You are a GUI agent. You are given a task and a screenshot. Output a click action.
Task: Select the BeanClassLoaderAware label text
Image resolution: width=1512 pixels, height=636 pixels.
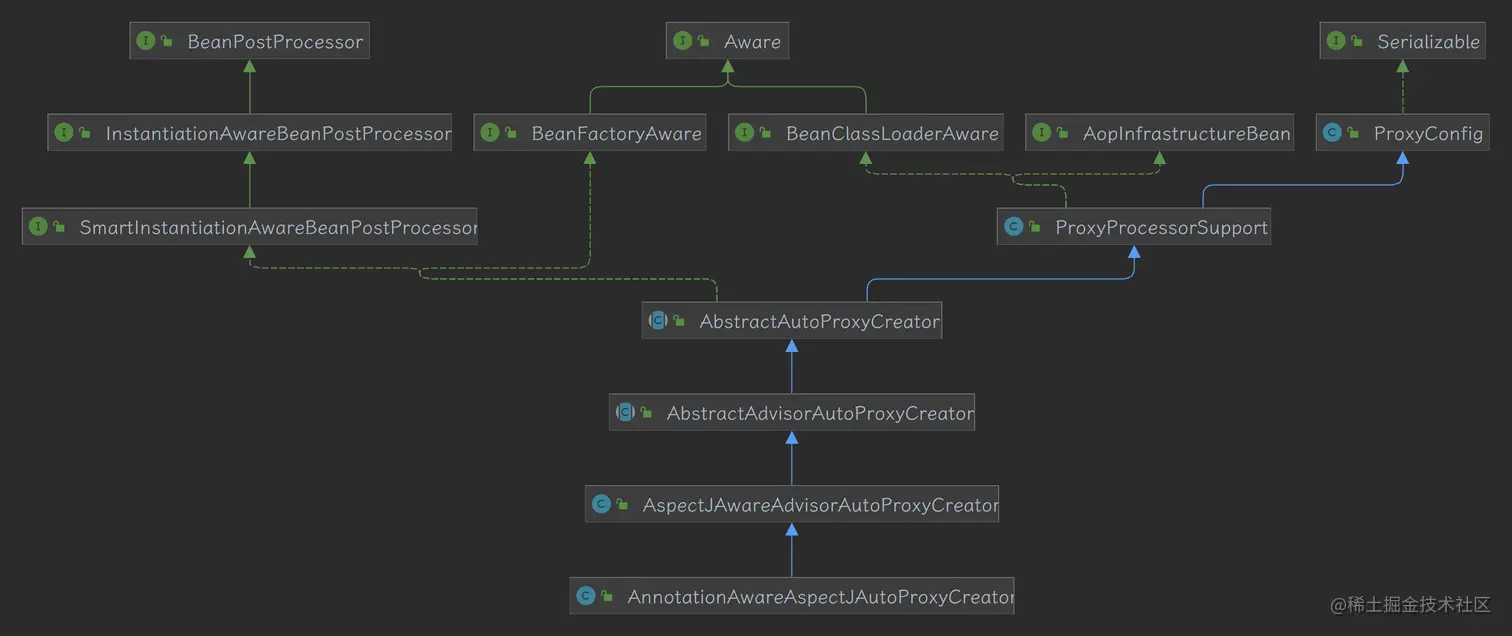point(892,134)
